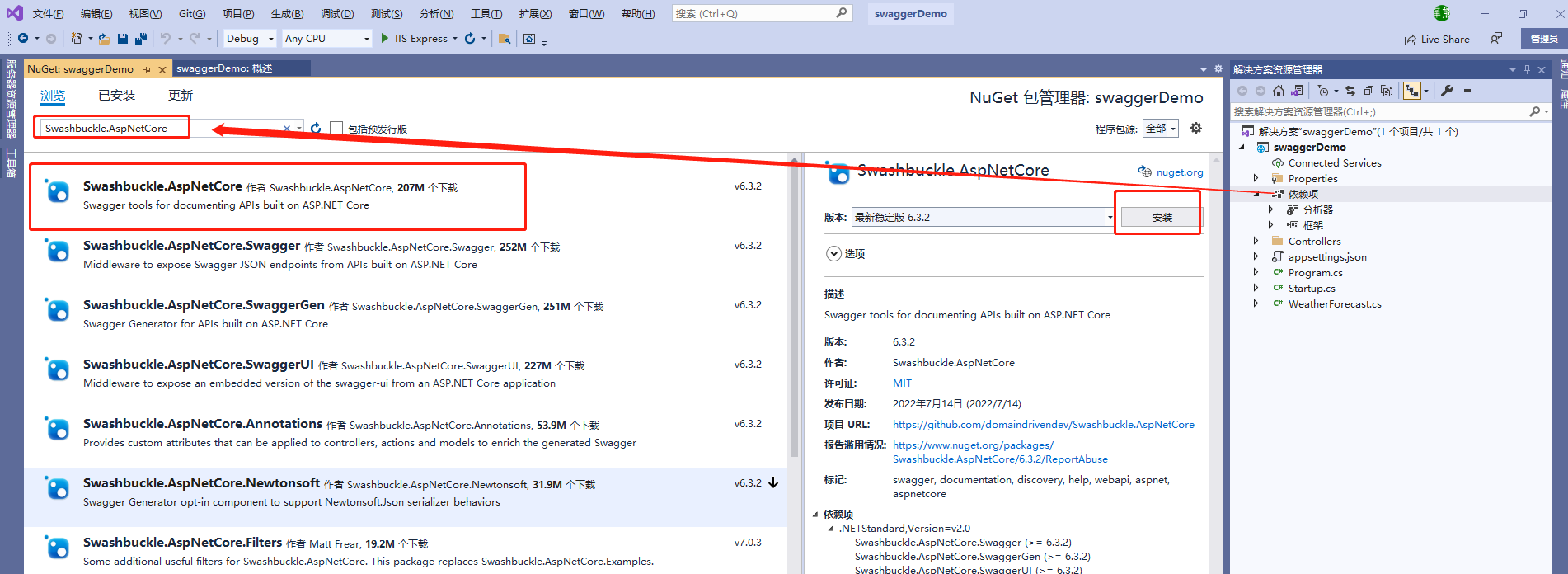The width and height of the screenshot is (1568, 574).
Task: Open the IIS Express dropdown arrow
Action: 454,39
